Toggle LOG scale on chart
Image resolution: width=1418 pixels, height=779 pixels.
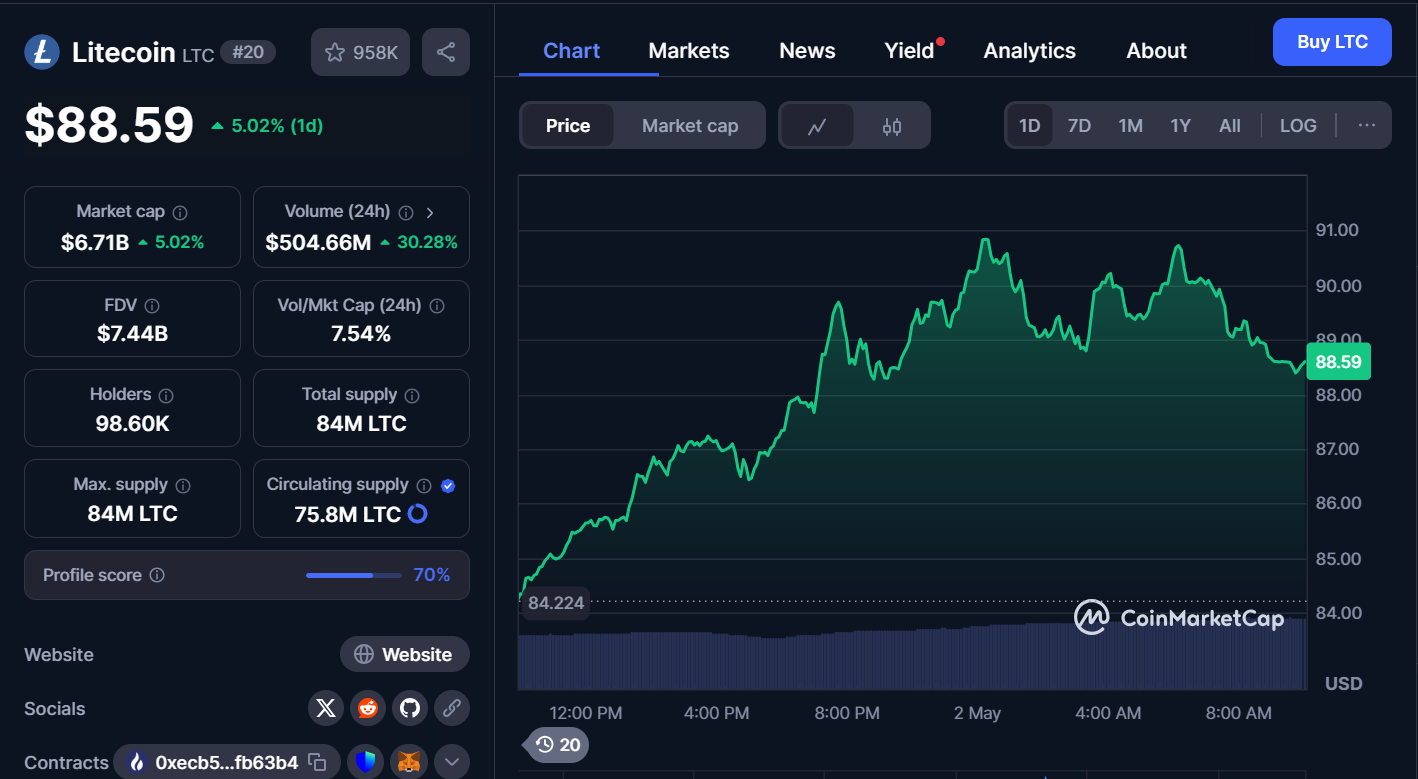pyautogui.click(x=1298, y=126)
